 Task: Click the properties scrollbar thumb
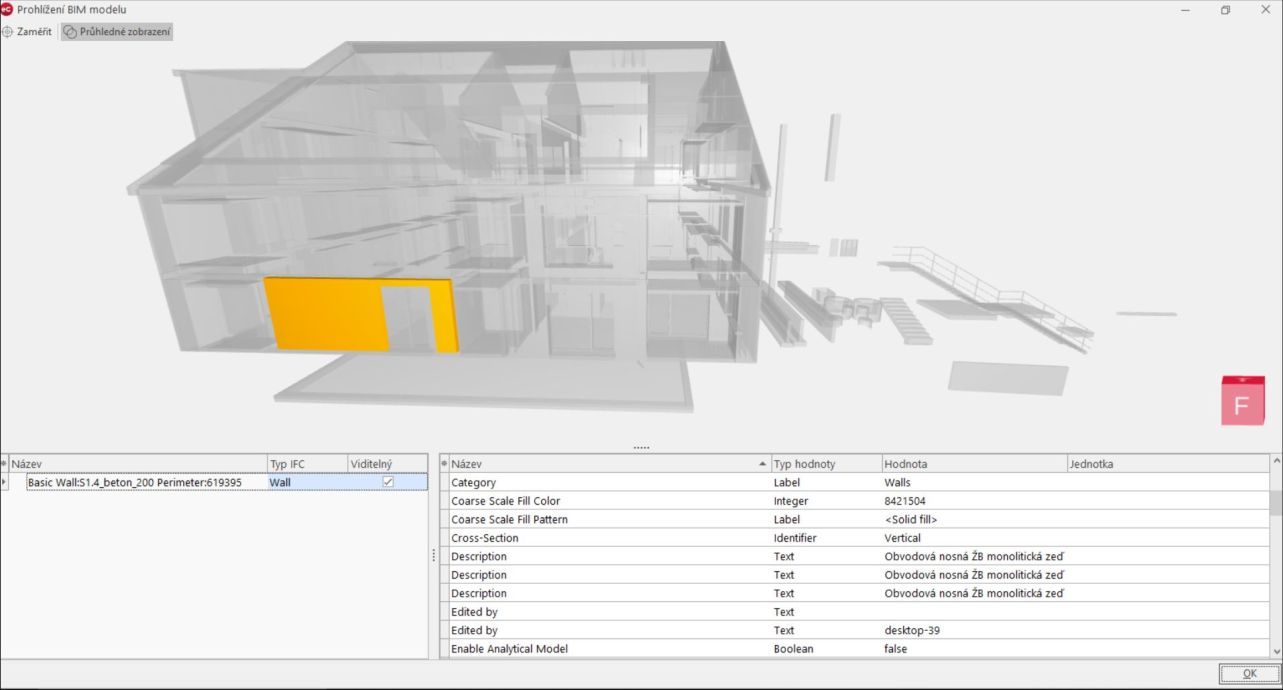[1275, 502]
